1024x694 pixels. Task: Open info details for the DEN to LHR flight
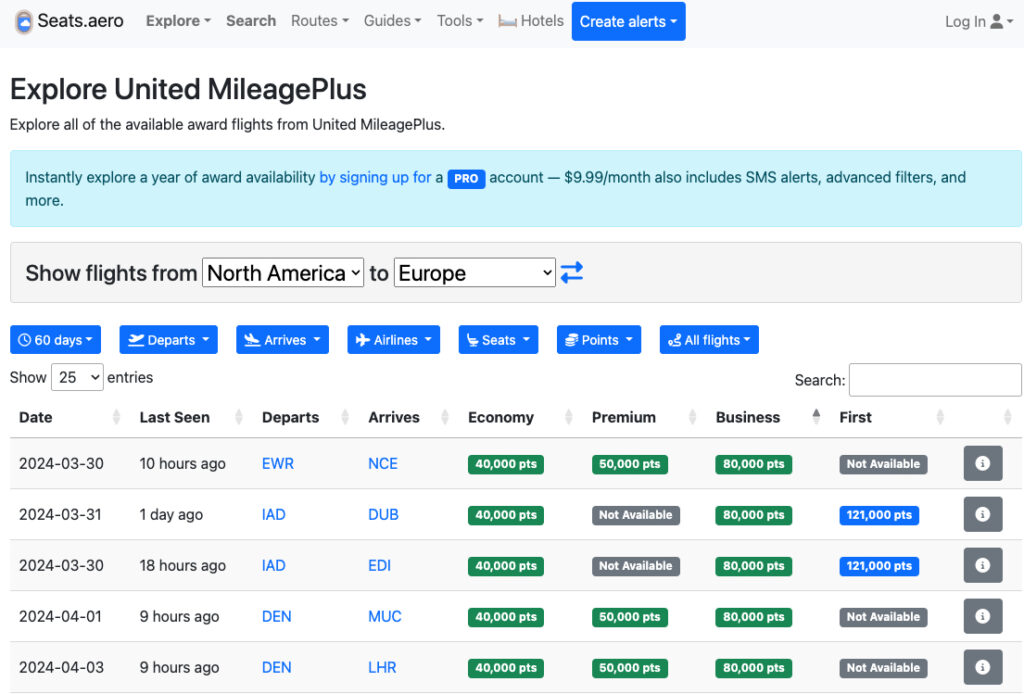[x=982, y=667]
